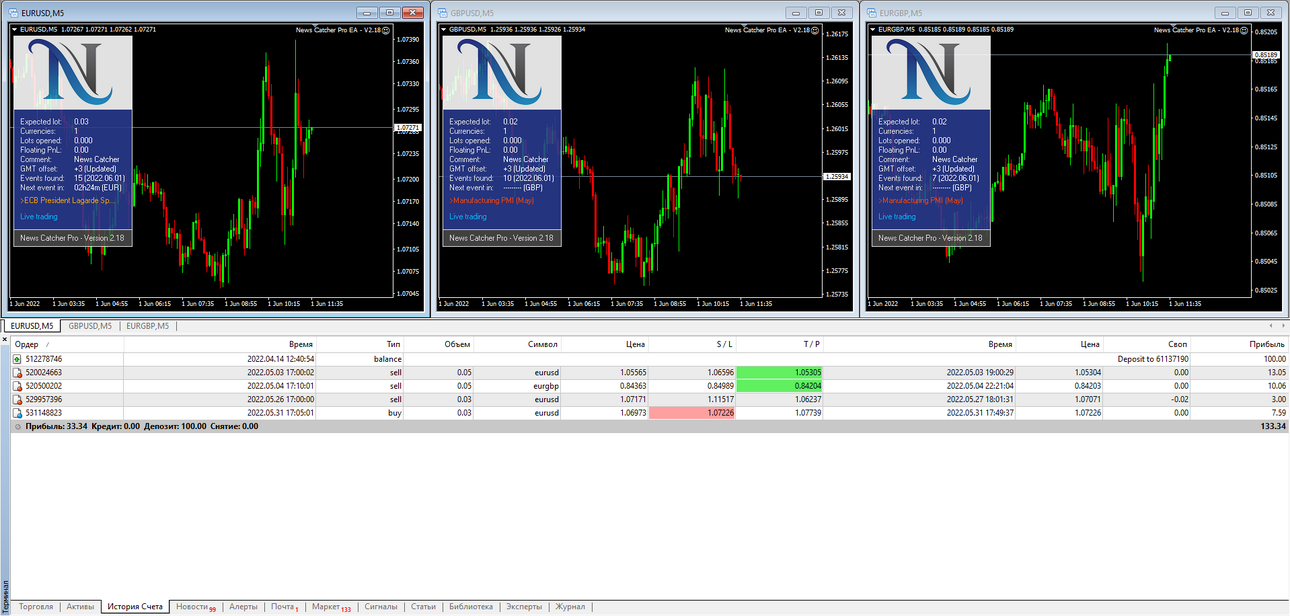1290x616 pixels.
Task: Open the Почта tab
Action: click(x=284, y=606)
